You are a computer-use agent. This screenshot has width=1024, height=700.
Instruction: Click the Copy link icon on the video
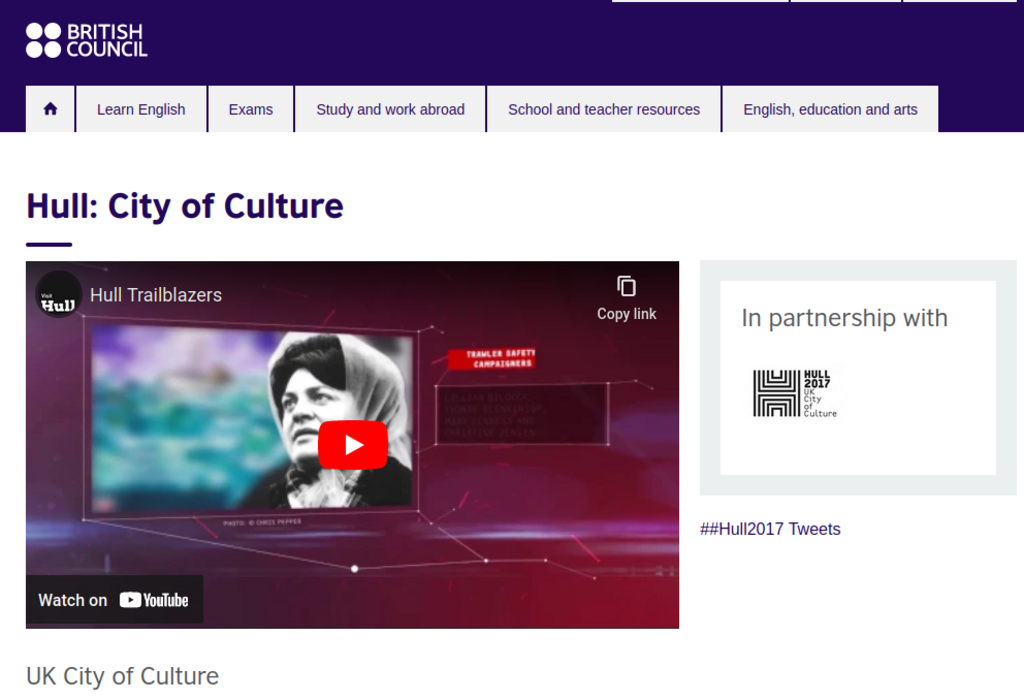point(627,287)
